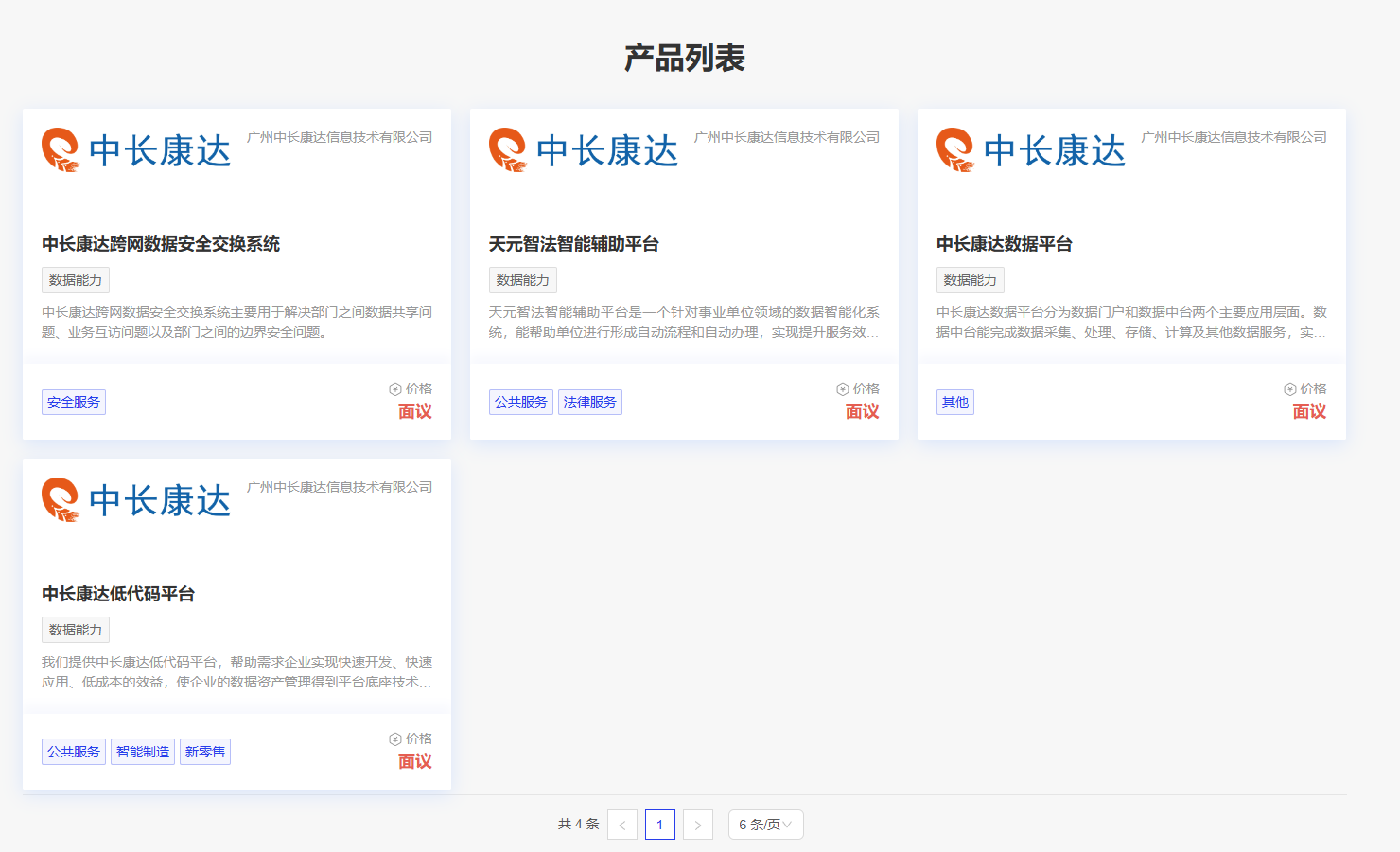Open the 中长康达数据平台 product title
Image resolution: width=1400 pixels, height=852 pixels.
[x=1005, y=244]
